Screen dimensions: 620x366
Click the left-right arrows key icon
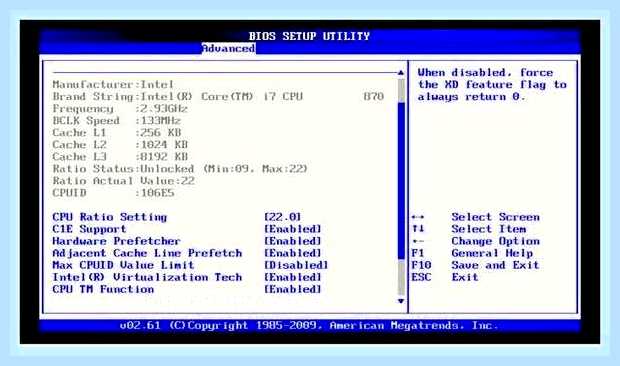(418, 217)
